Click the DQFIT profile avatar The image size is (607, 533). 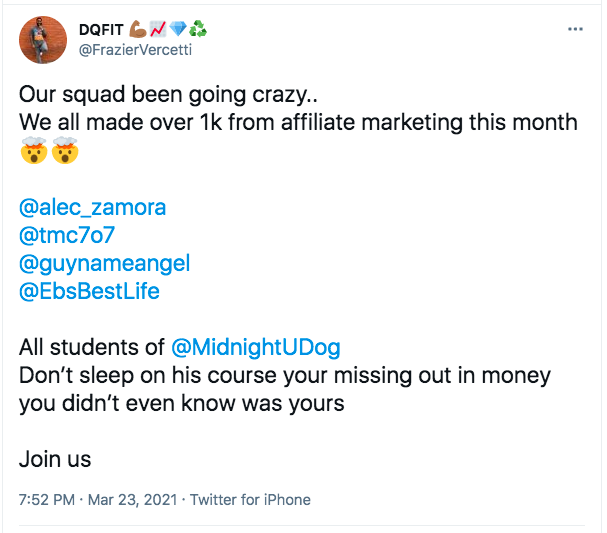(43, 40)
